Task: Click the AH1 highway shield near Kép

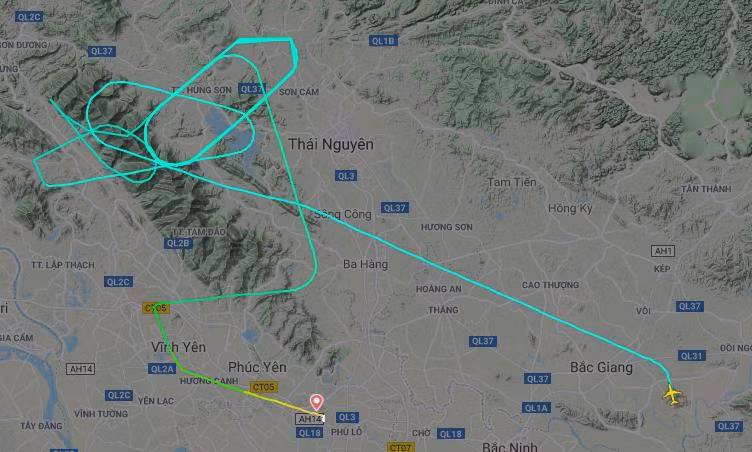Action: [x=663, y=251]
